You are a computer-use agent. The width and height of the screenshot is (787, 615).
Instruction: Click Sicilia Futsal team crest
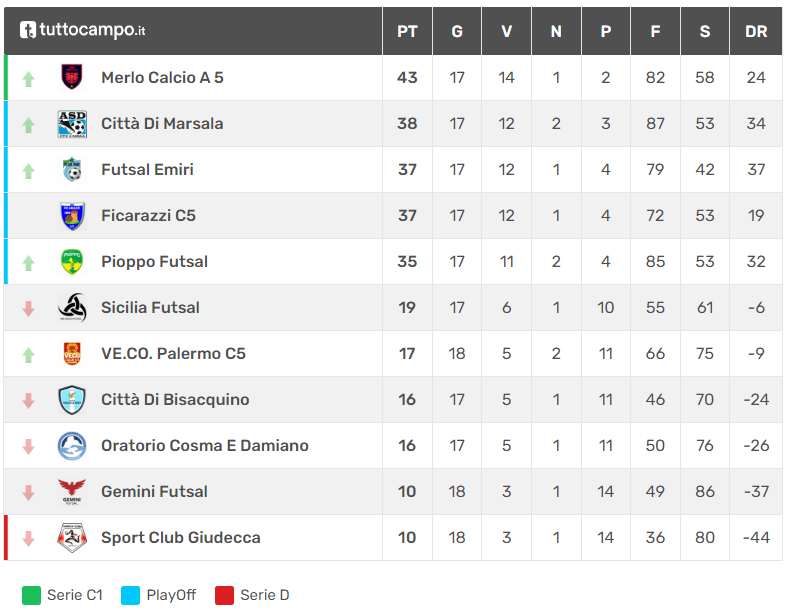click(72, 308)
